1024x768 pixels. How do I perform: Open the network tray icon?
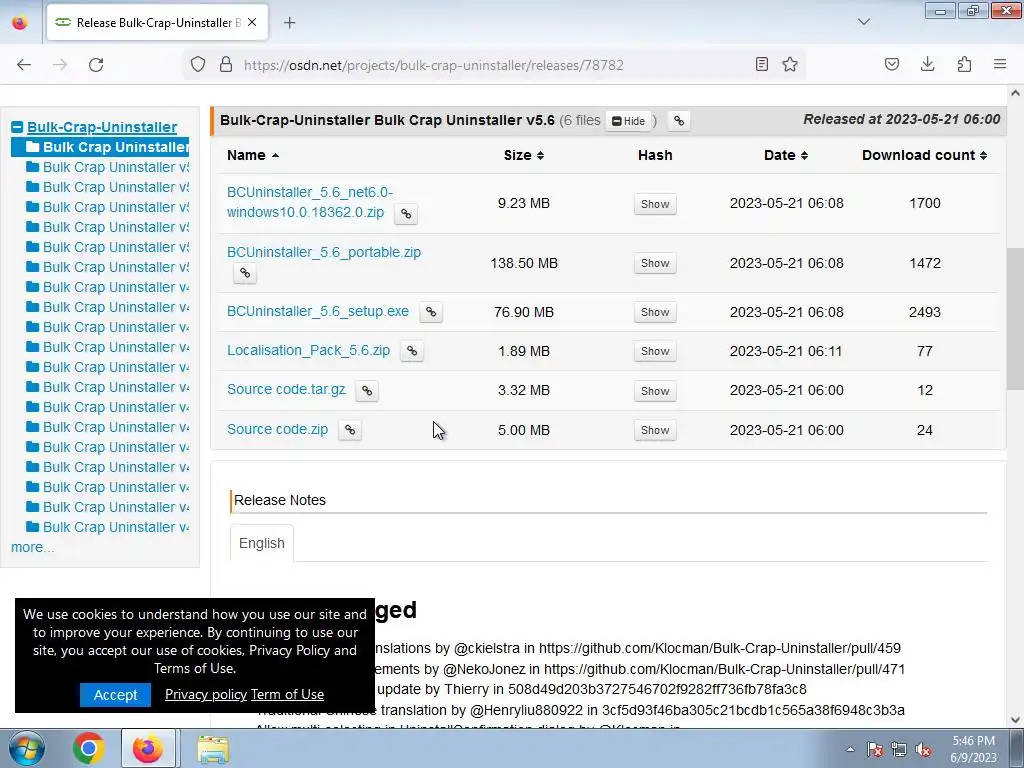899,749
